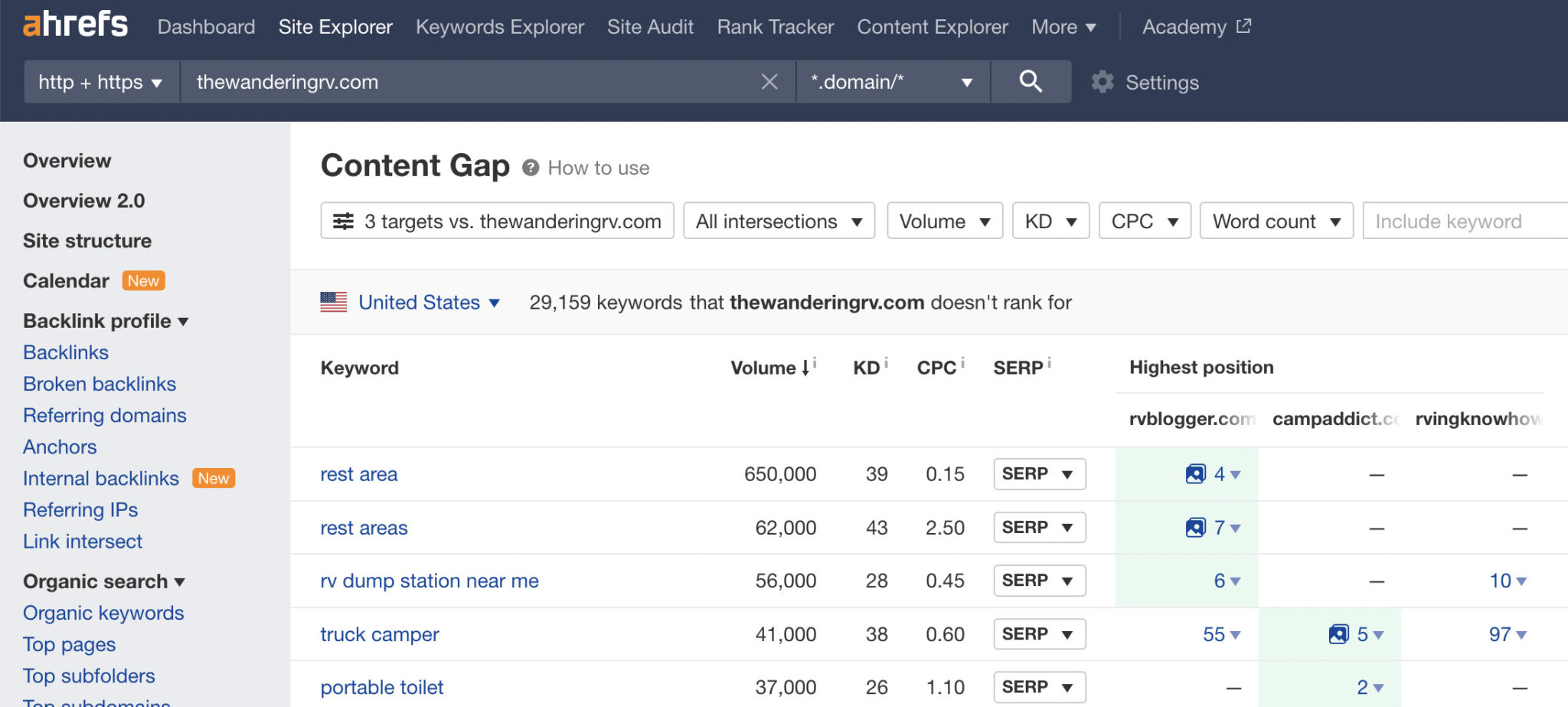Clear thewanderingrv.com with the X icon

[x=769, y=81]
